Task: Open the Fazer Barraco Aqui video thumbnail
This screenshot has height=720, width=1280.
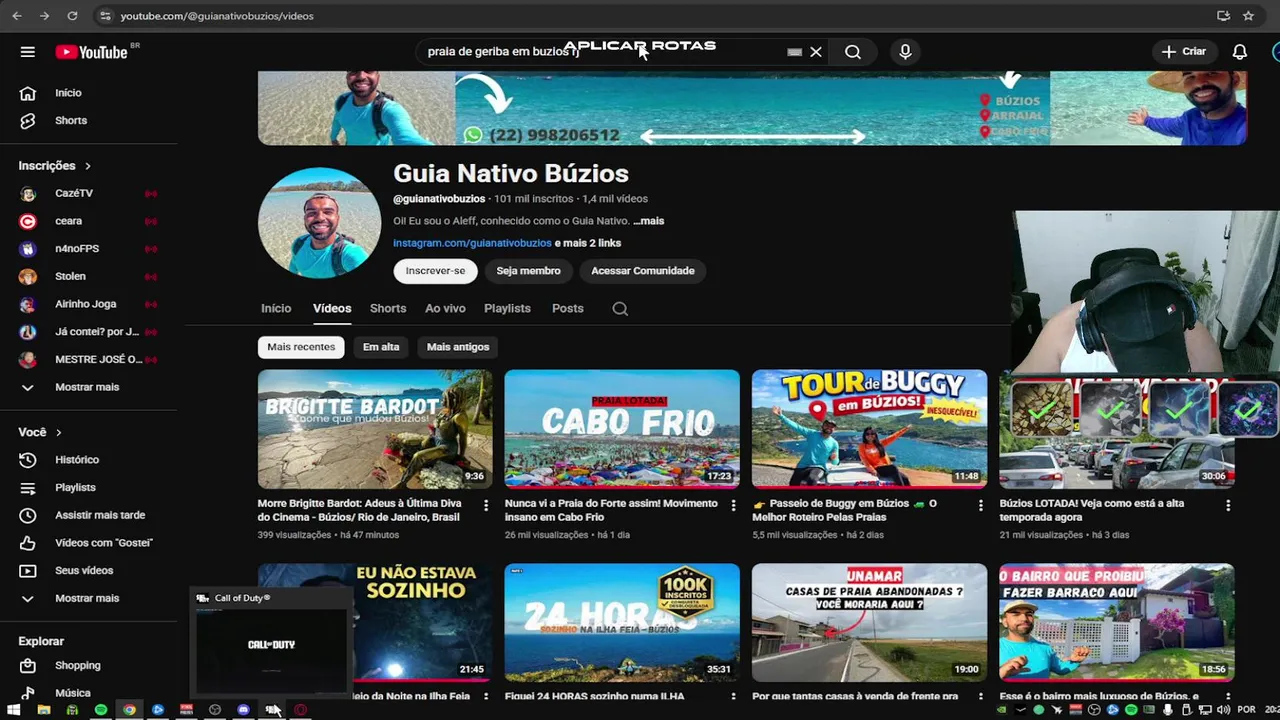Action: pyautogui.click(x=1116, y=622)
